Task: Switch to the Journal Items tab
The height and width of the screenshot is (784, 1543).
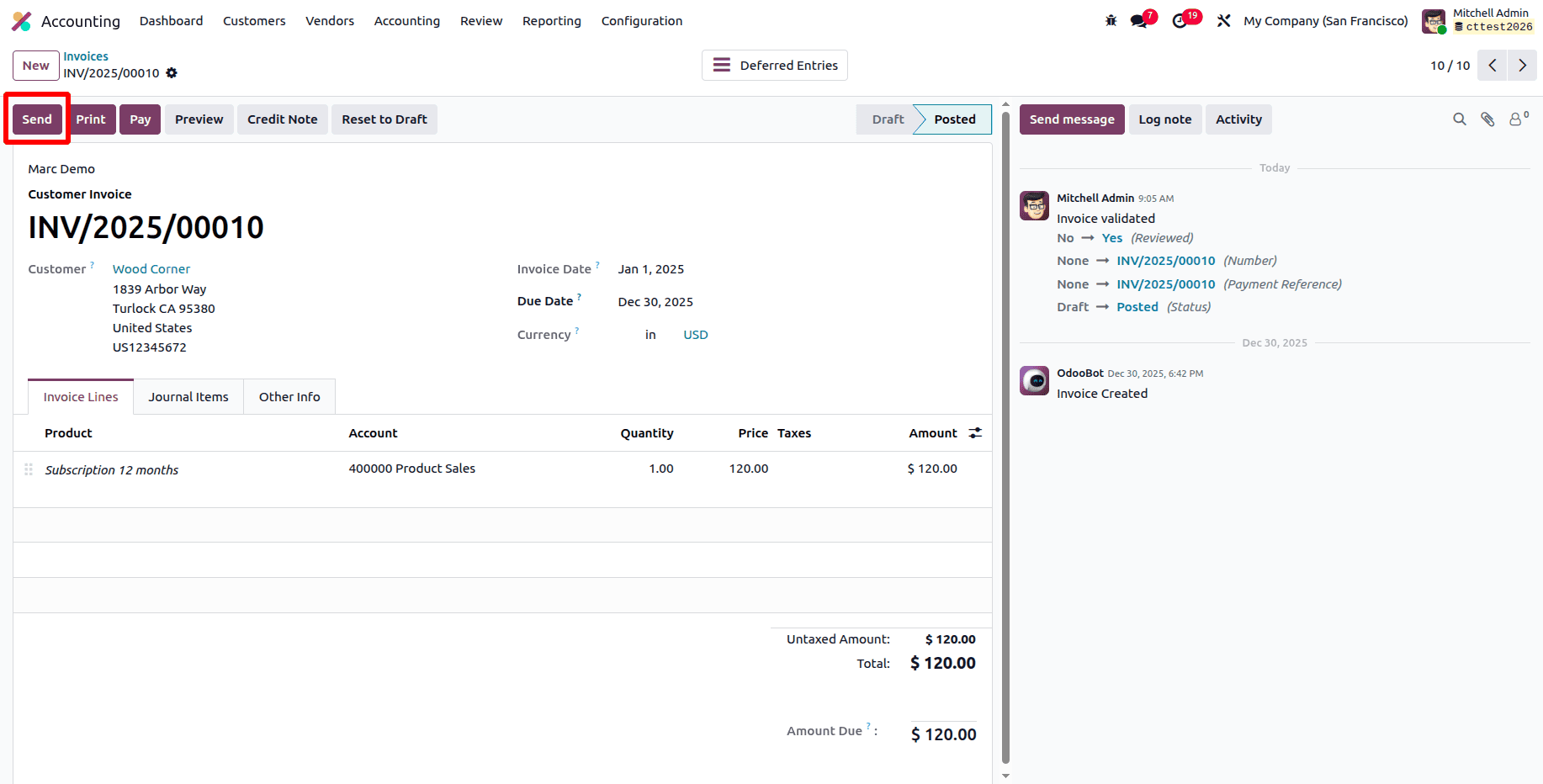Action: [x=188, y=396]
